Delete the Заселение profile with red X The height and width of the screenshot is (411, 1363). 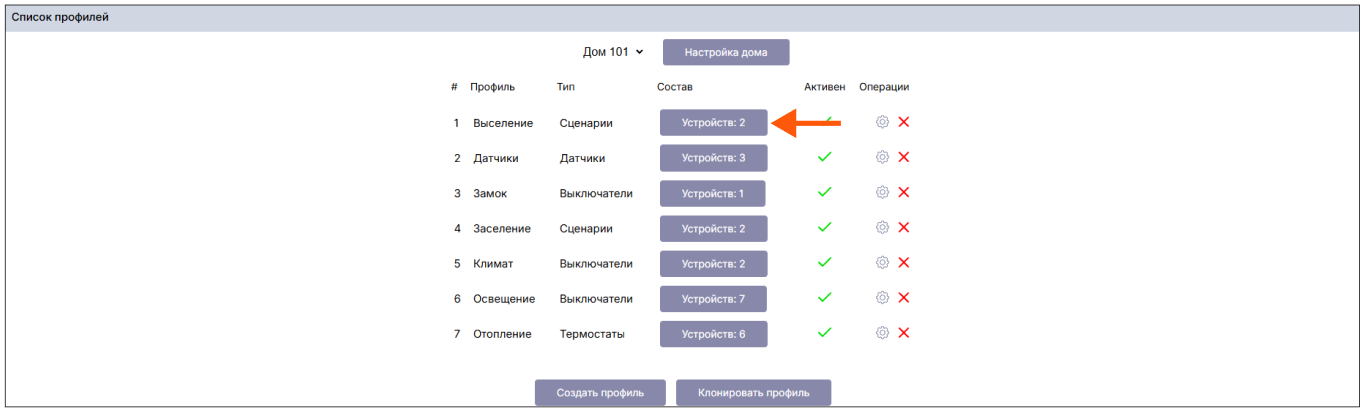click(x=904, y=227)
